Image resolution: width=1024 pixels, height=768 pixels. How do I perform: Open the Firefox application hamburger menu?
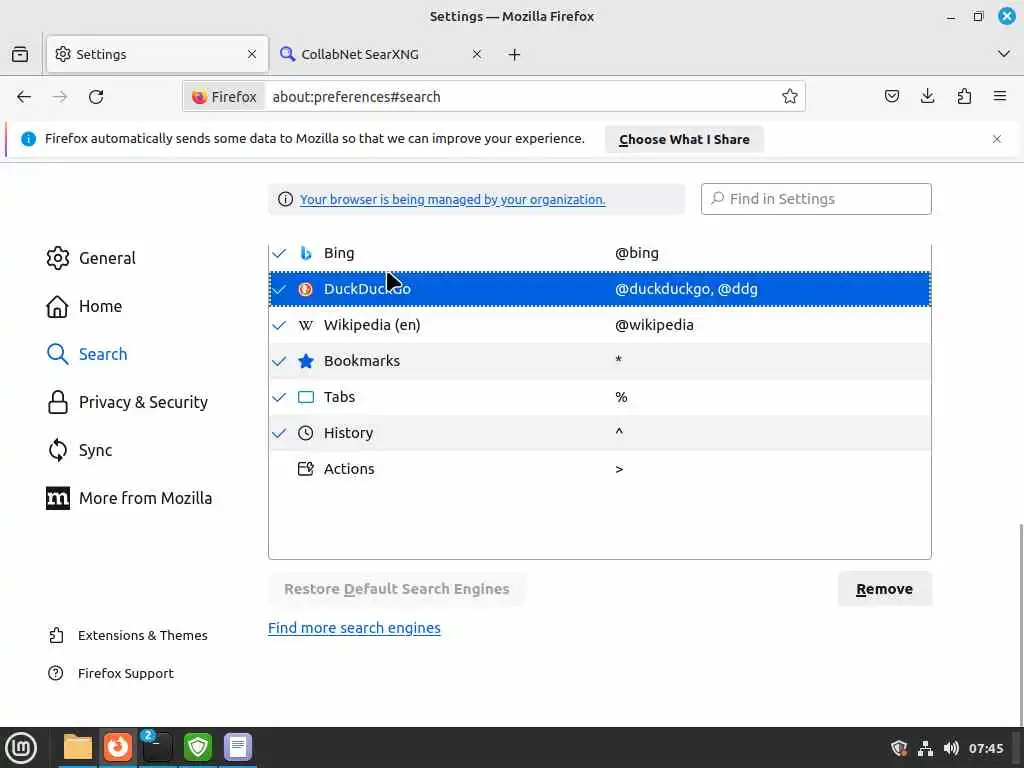pyautogui.click(x=1000, y=97)
